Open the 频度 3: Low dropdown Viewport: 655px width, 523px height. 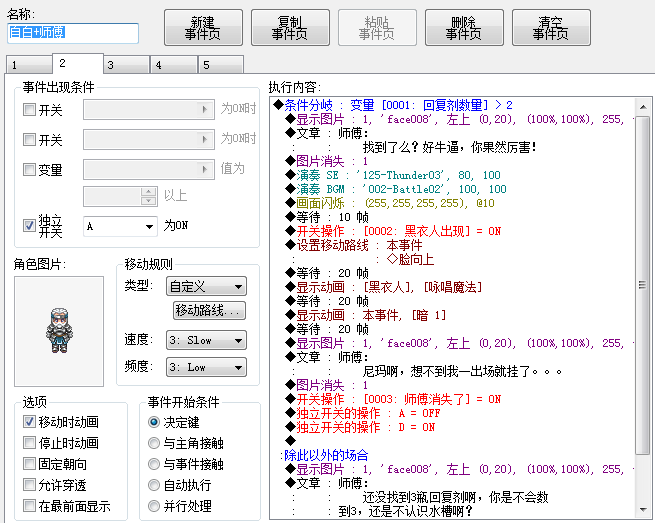point(206,368)
